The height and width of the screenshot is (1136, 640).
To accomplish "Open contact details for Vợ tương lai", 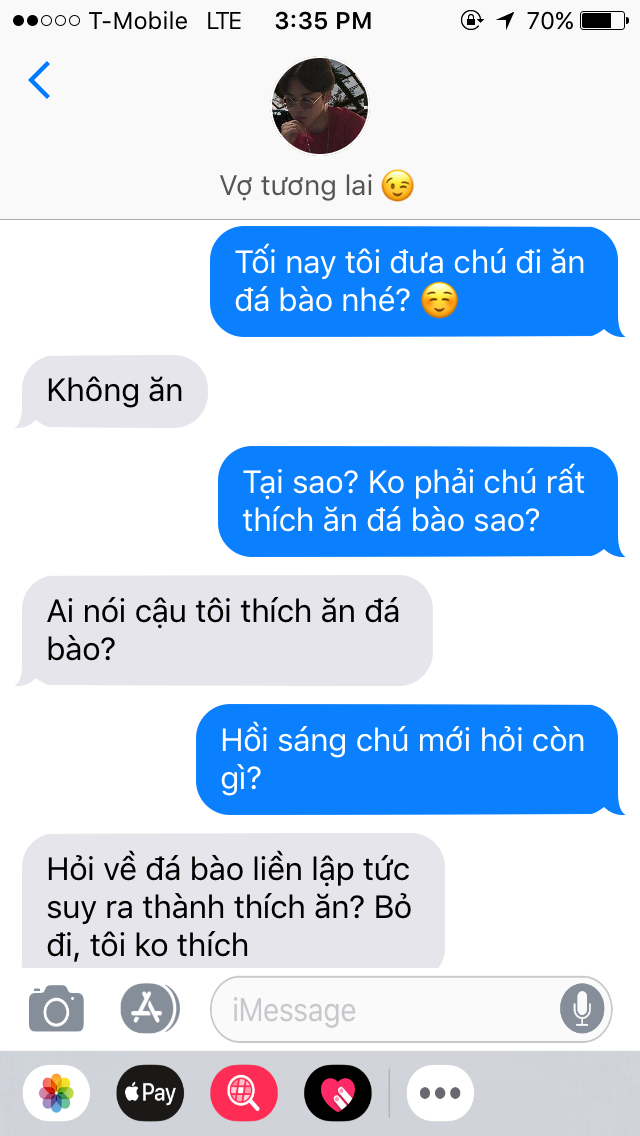I will (317, 186).
